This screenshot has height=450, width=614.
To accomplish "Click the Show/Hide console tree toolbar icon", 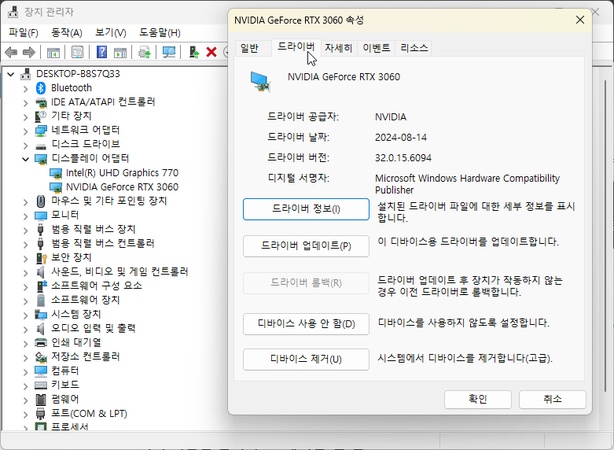I will [x=53, y=52].
